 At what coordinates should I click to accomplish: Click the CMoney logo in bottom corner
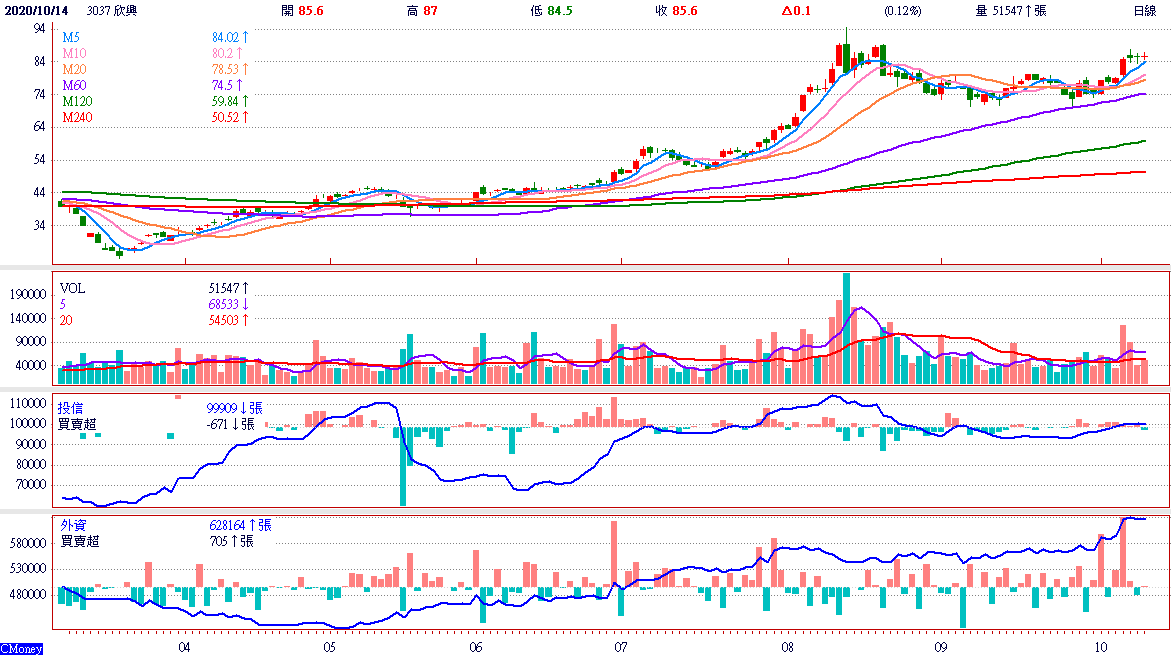(x=22, y=650)
